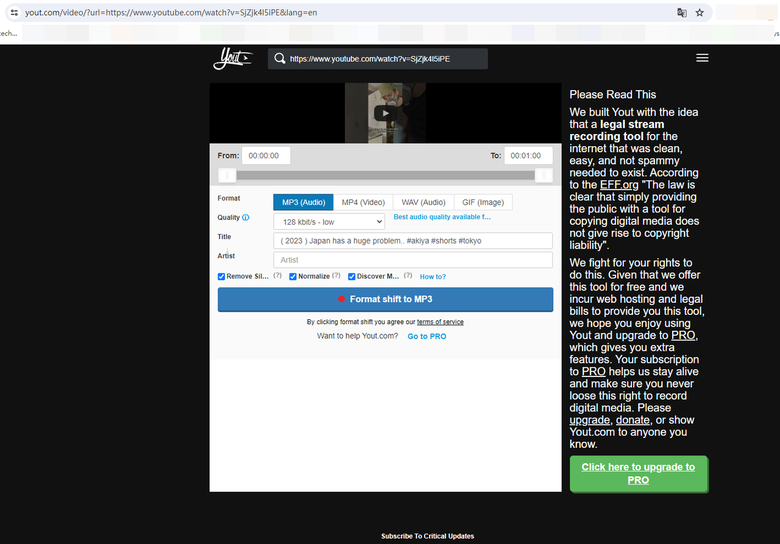Open the EFF.org link
This screenshot has height=544, width=780.
[x=619, y=185]
